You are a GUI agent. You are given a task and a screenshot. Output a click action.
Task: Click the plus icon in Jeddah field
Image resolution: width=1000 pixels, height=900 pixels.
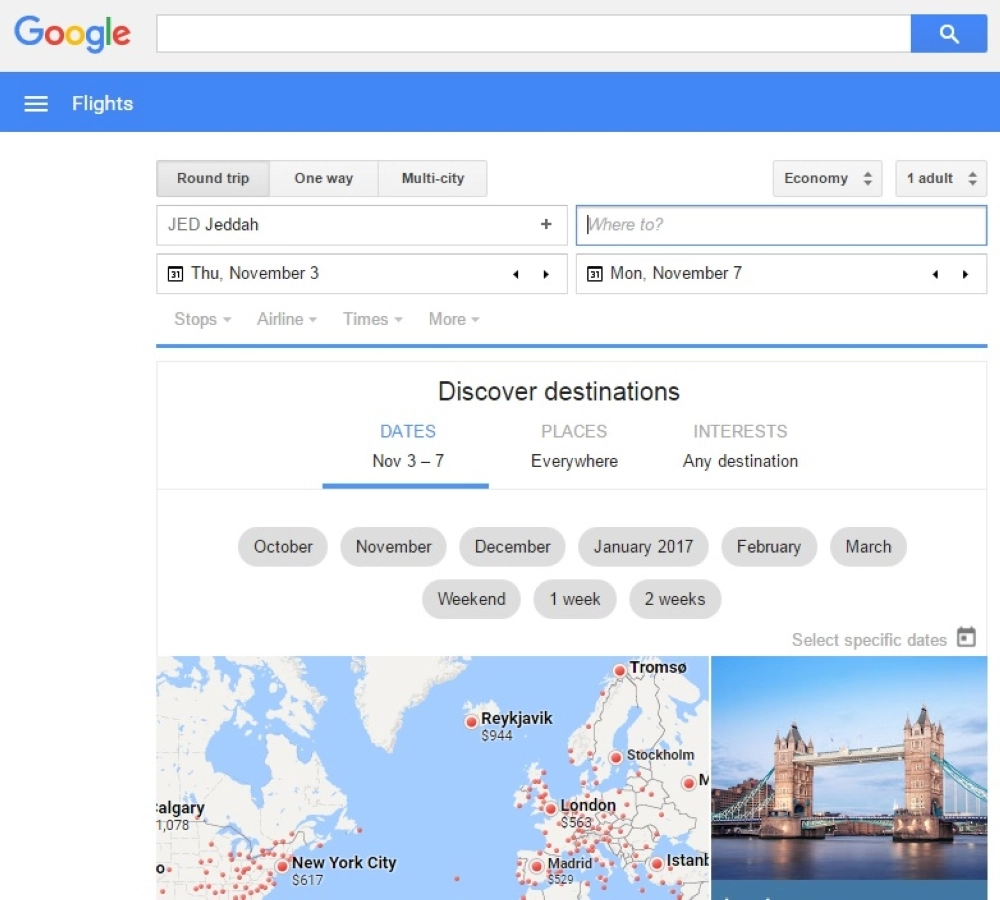coord(546,225)
